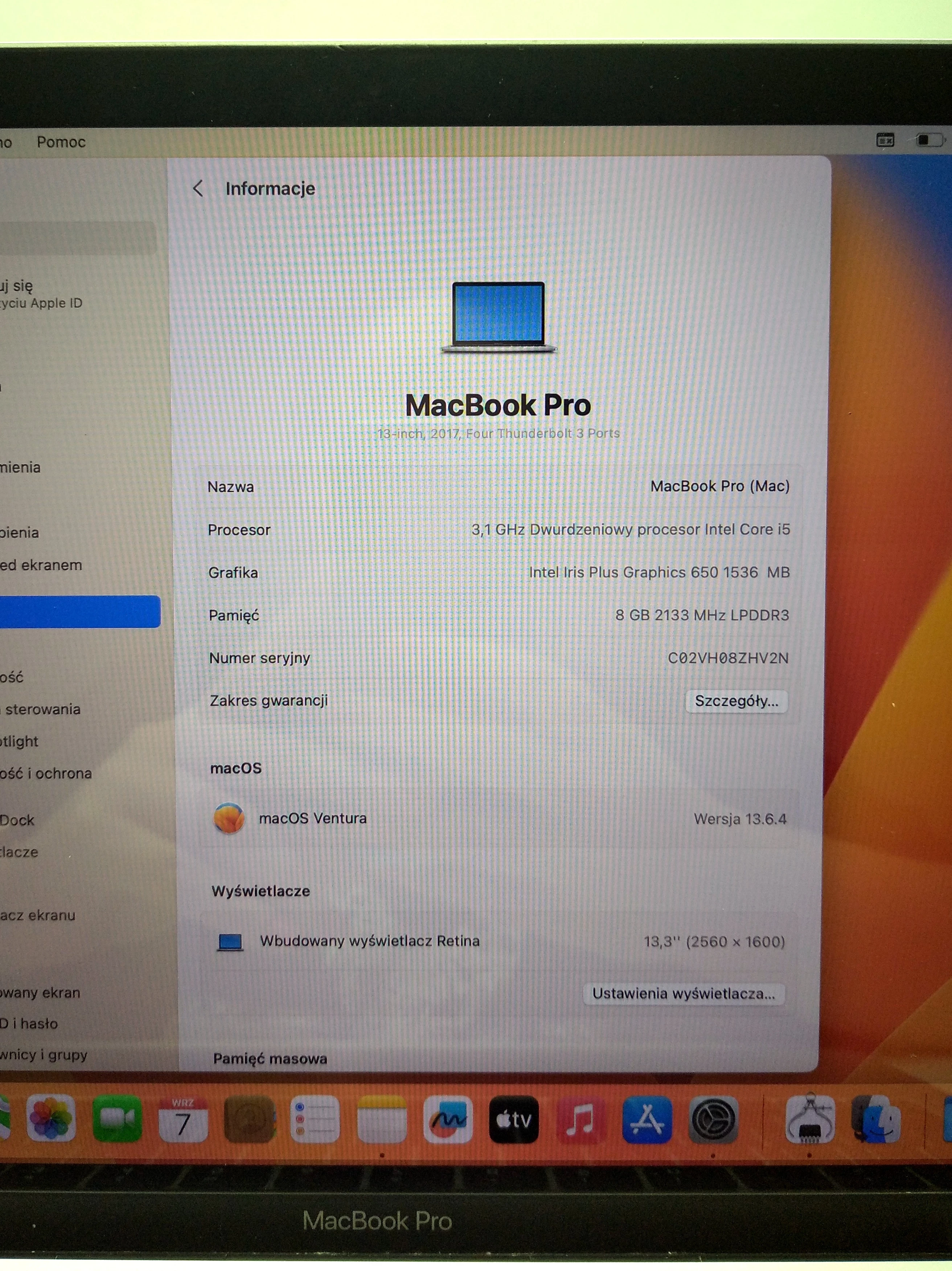Click the Ustawienia wyświetlacza… button
This screenshot has width=952, height=1271.
[684, 994]
